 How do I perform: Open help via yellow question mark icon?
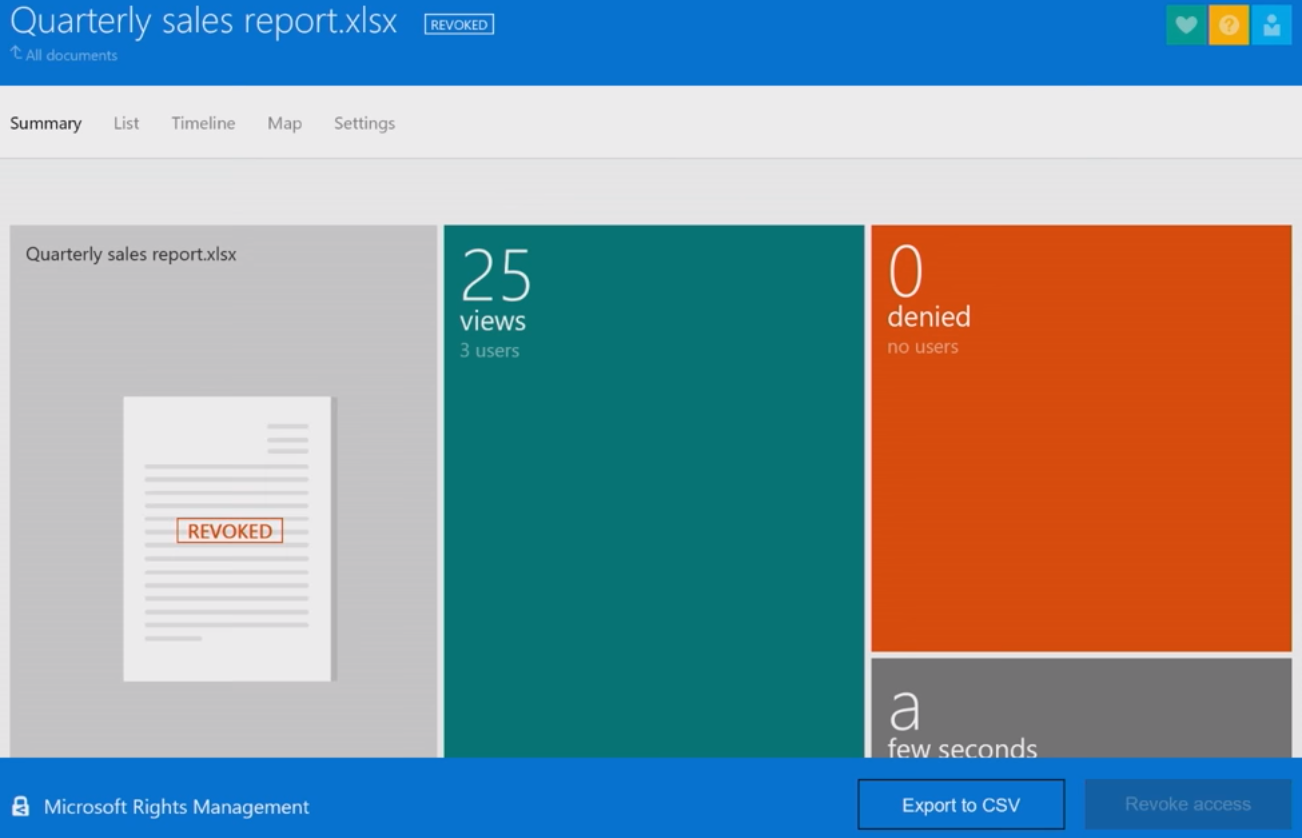(1229, 26)
